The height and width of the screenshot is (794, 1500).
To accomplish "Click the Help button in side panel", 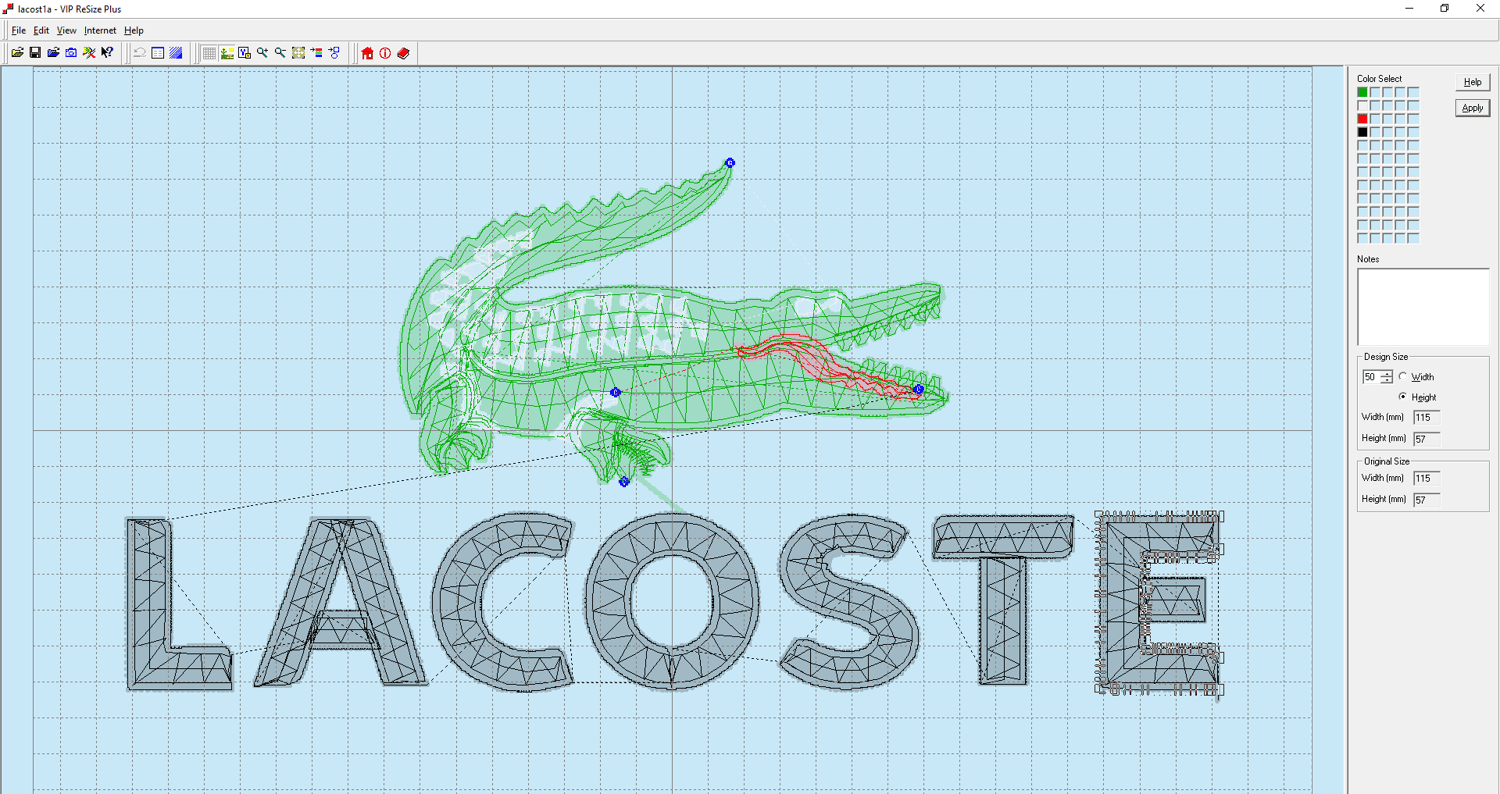I will point(1472,82).
